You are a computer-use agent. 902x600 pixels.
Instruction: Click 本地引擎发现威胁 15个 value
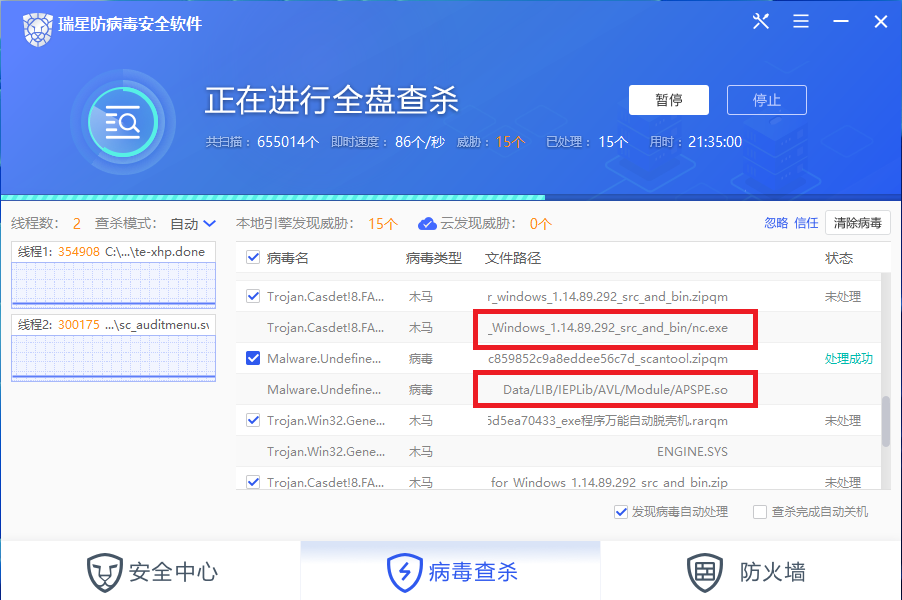tap(383, 224)
